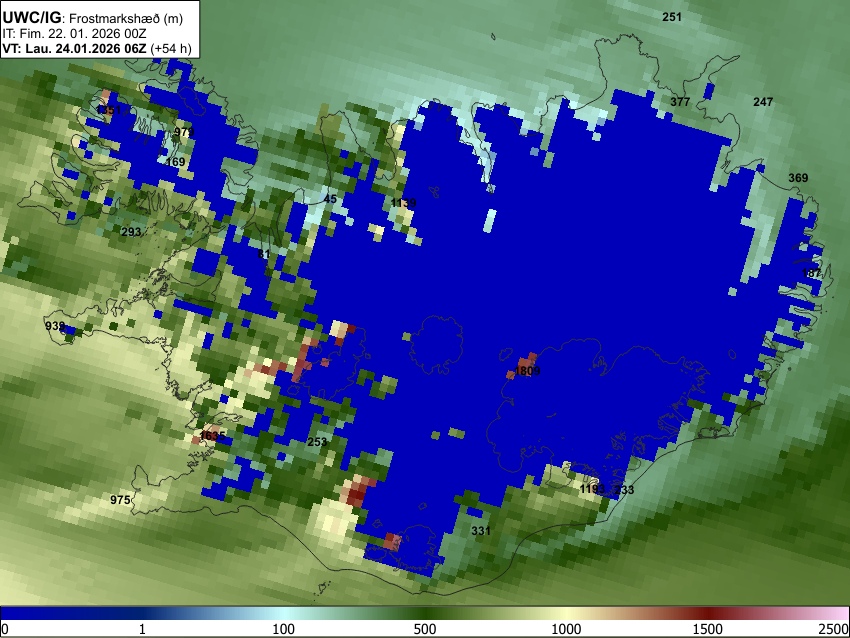Click the colour scale label 0
Image resolution: width=850 pixels, height=638 pixels.
point(5,629)
